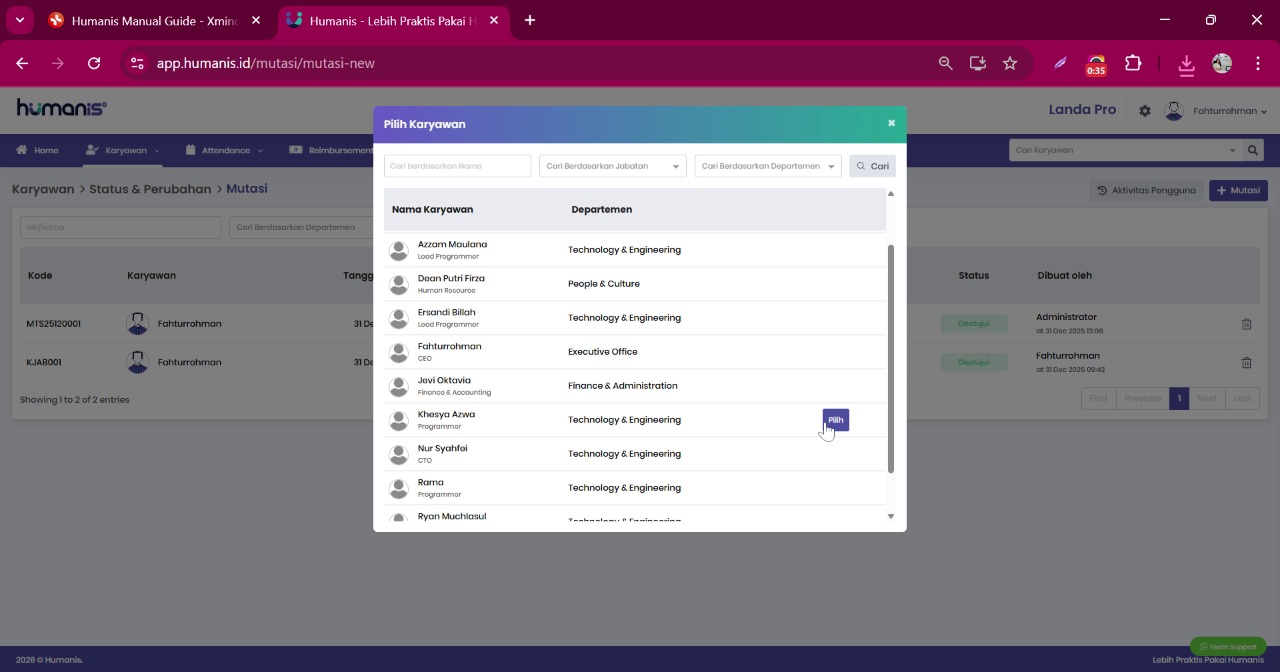Screen dimensions: 1280x672
Task: Click the Last pagination button
Action: point(1242,398)
